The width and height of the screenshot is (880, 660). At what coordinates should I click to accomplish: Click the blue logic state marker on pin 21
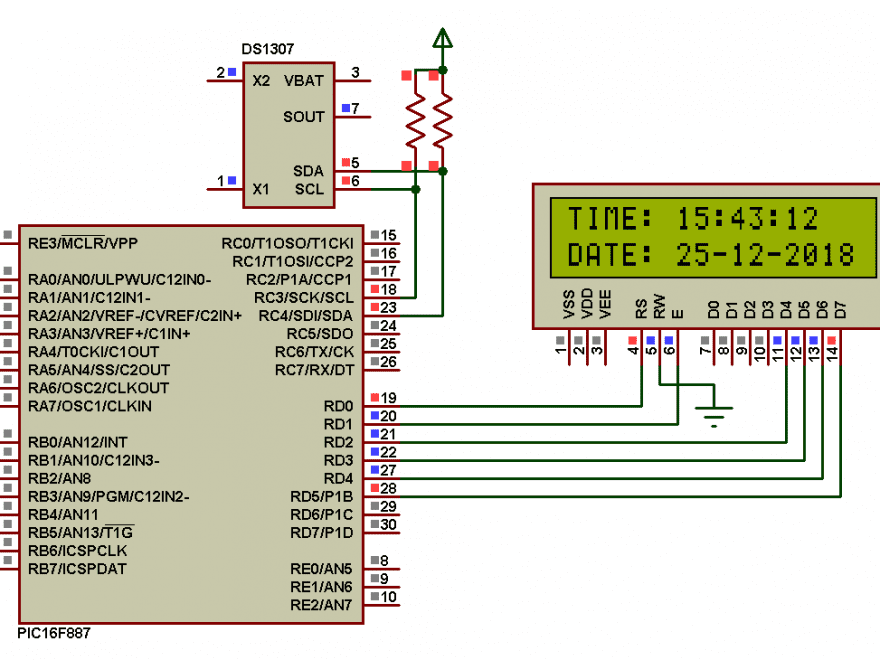click(375, 433)
